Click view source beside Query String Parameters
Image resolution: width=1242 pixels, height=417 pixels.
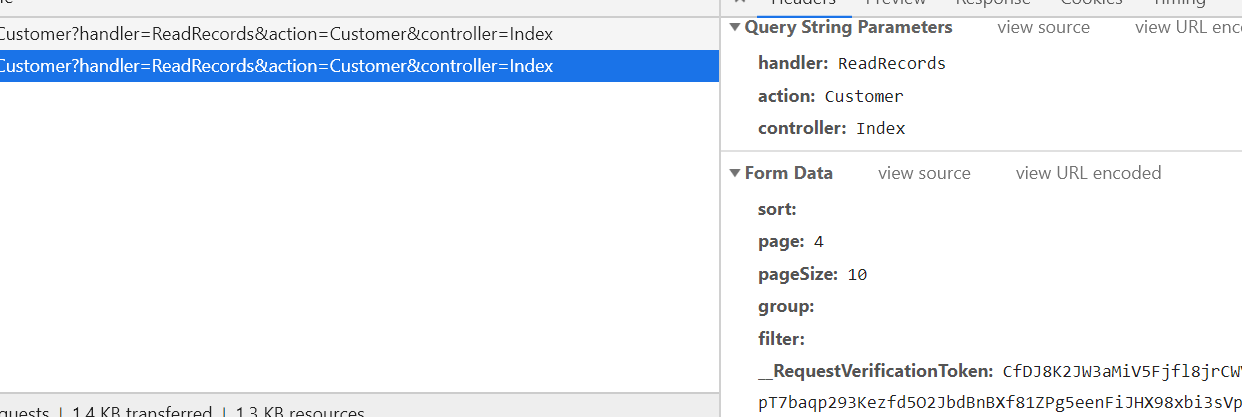click(1043, 27)
